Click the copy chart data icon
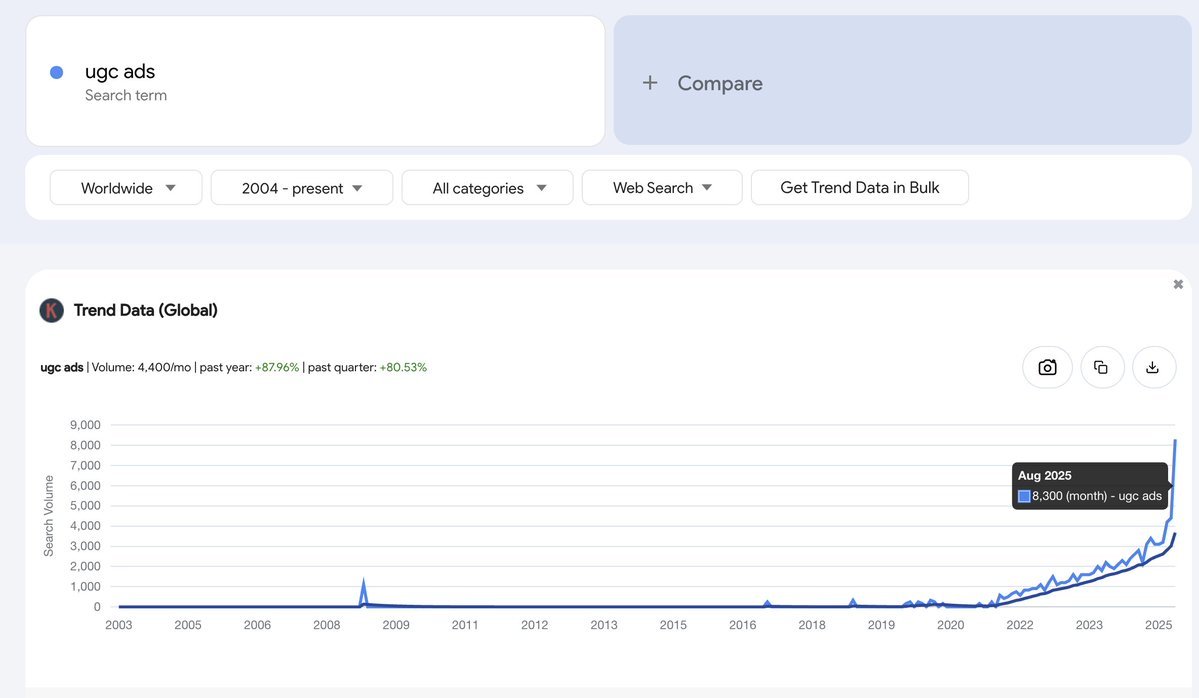1199x698 pixels. click(1101, 367)
